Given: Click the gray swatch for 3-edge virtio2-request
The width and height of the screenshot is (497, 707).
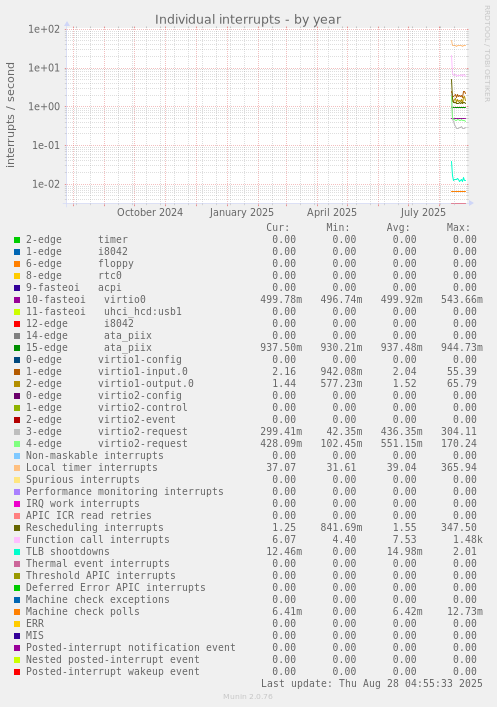Looking at the screenshot, I should coord(17,432).
